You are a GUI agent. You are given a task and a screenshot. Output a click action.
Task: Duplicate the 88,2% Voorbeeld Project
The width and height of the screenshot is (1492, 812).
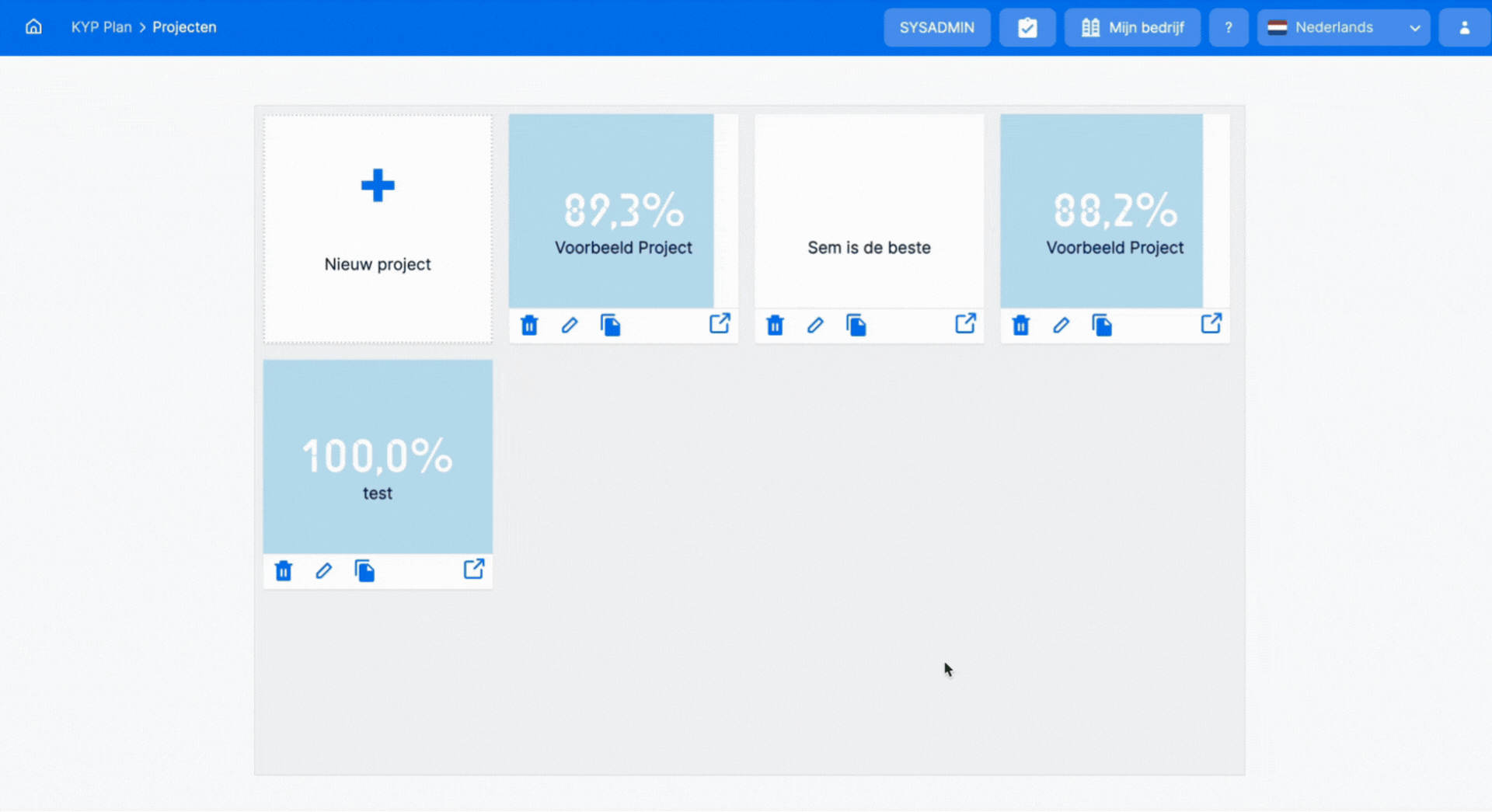coord(1102,326)
